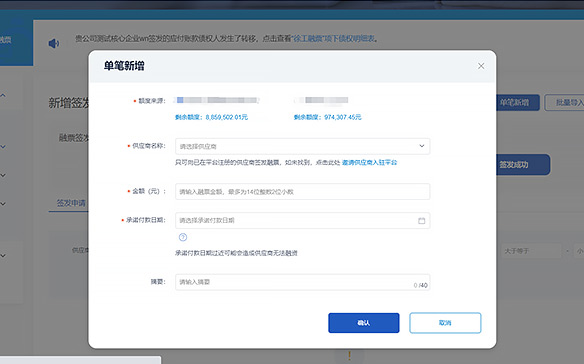Viewport: 584px width, 364px height.
Task: Click the 剩余额度：8,859,502.01元 text
Action: [211, 117]
